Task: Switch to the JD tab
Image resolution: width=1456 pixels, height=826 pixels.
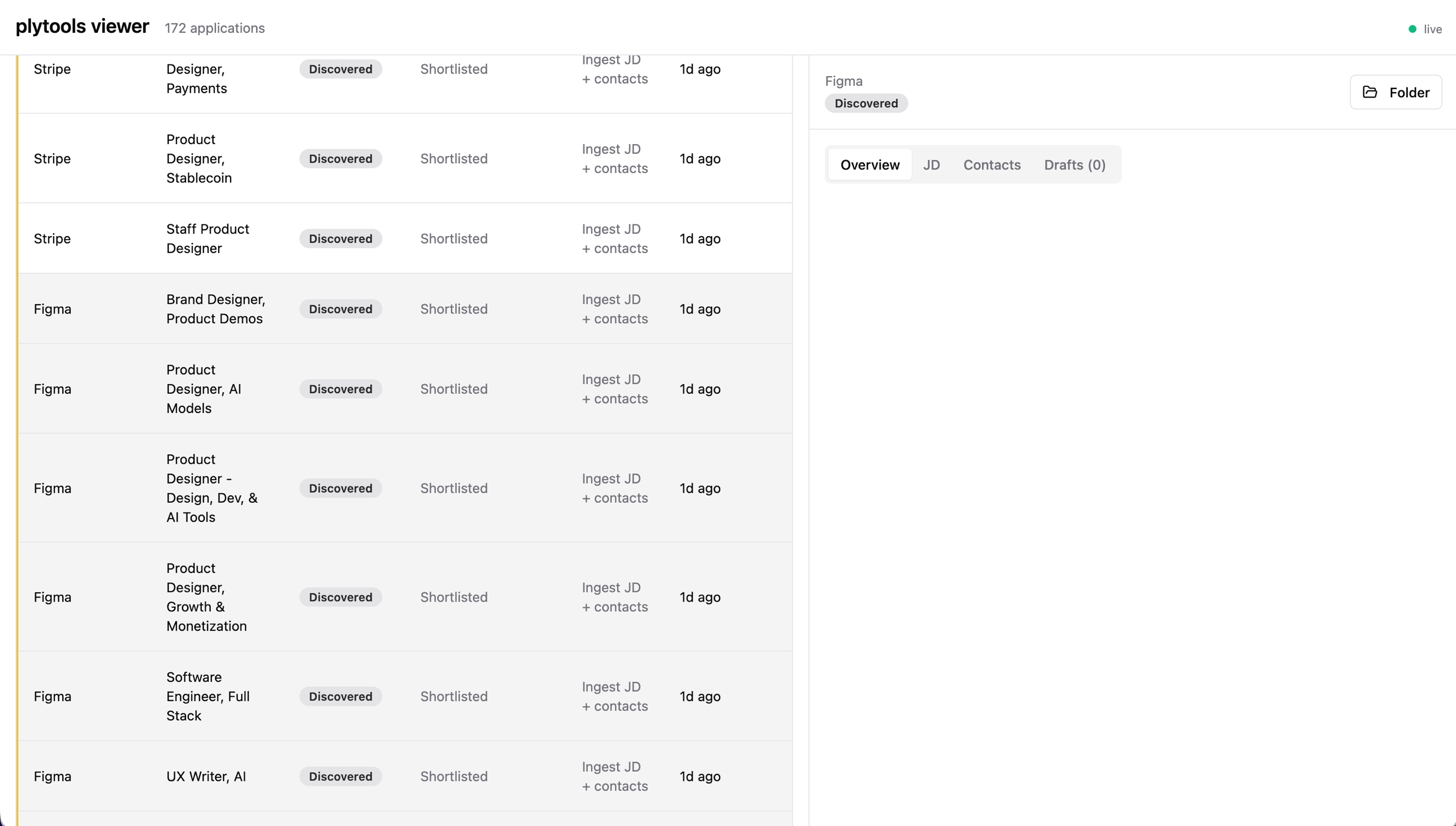Action: 931,164
